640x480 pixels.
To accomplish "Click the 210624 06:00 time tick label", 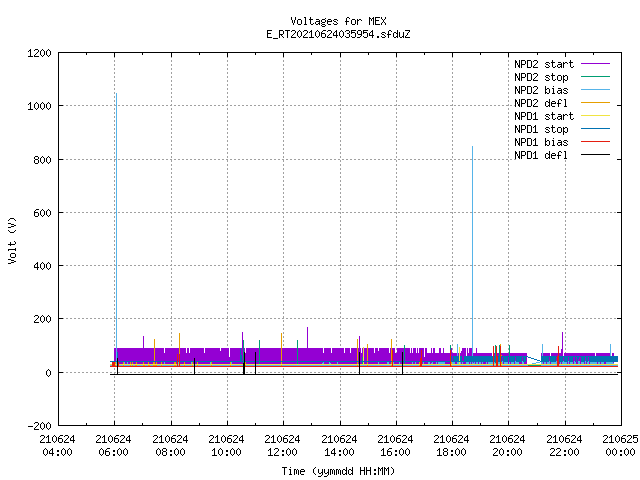I will tap(113, 446).
